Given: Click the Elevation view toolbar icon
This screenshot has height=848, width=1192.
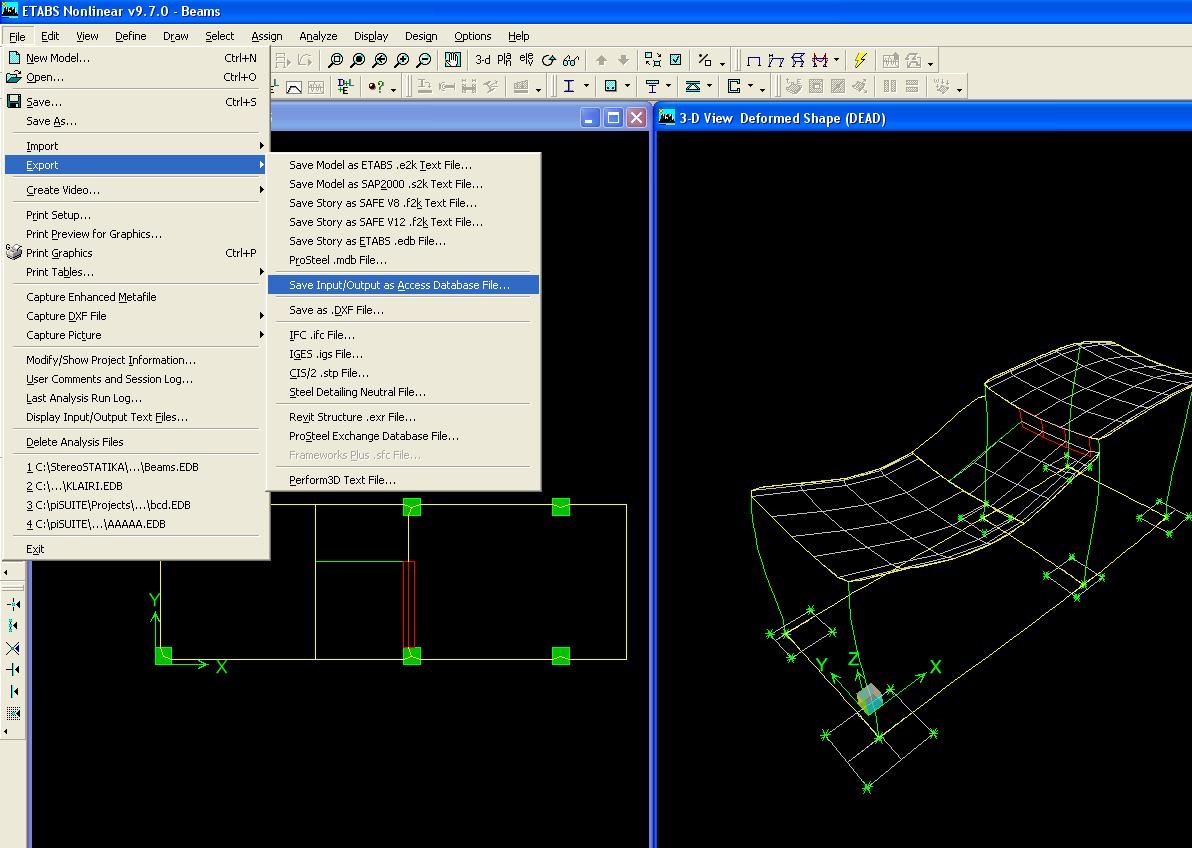Looking at the screenshot, I should point(526,60).
